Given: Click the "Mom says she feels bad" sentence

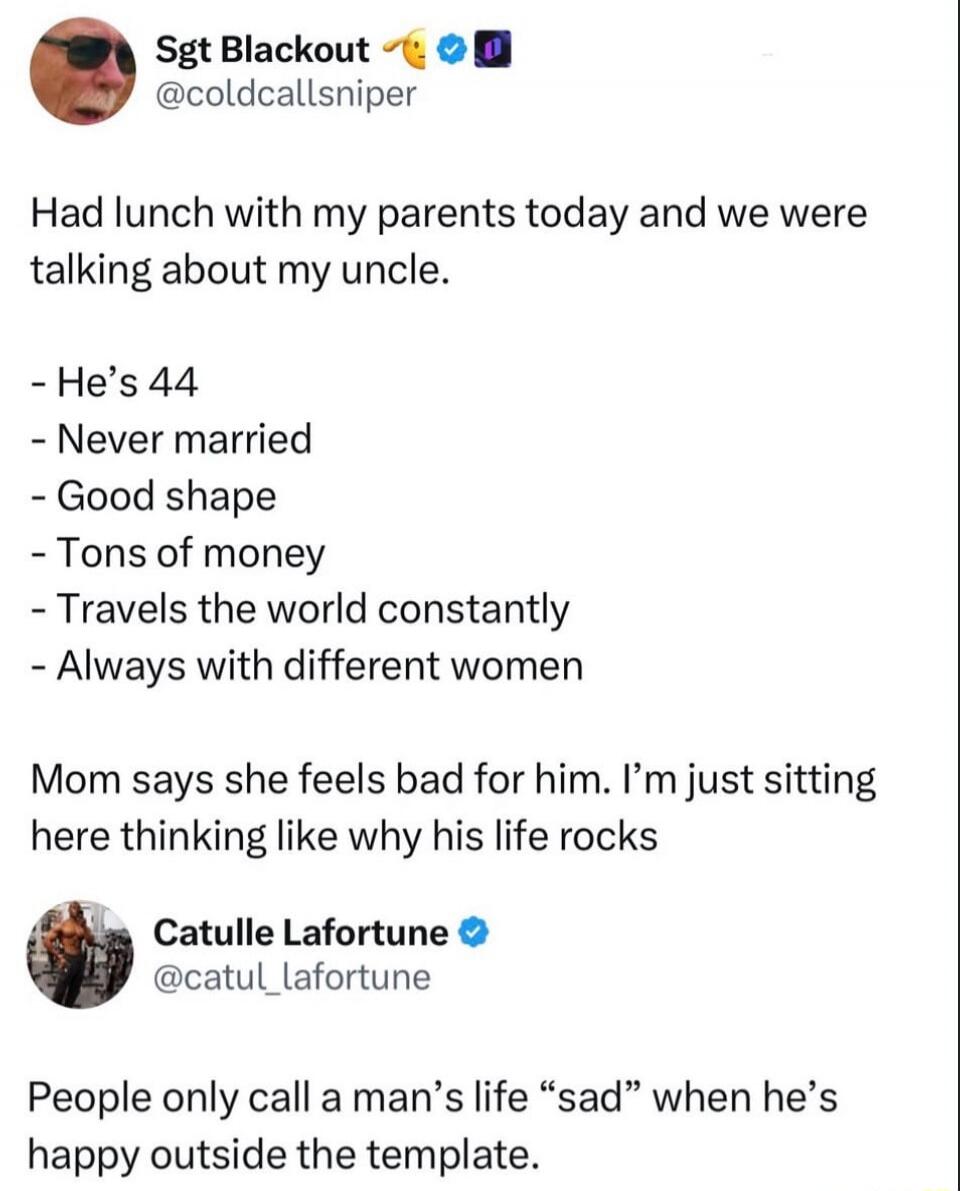Looking at the screenshot, I should (x=454, y=779).
